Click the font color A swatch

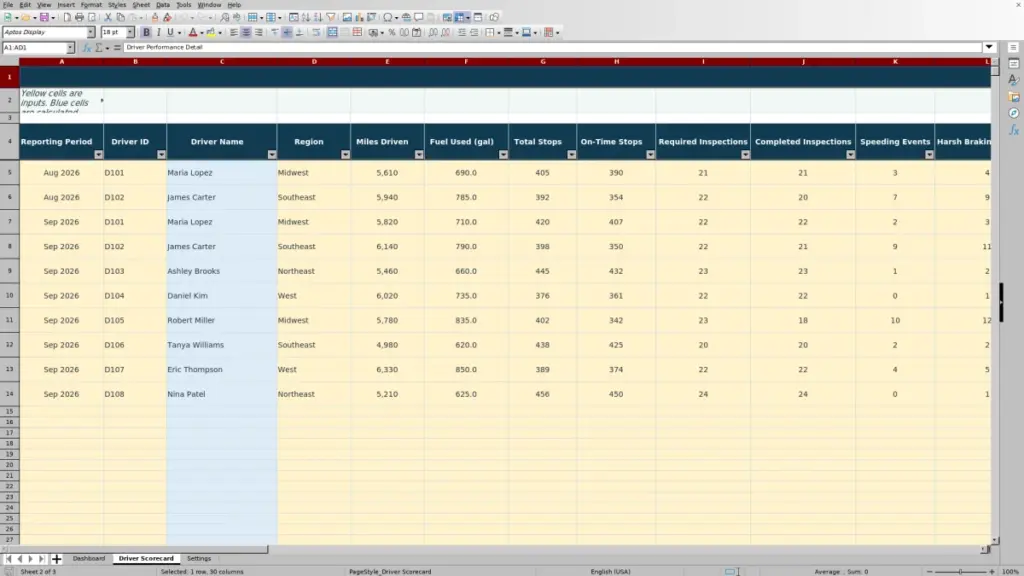click(x=193, y=32)
